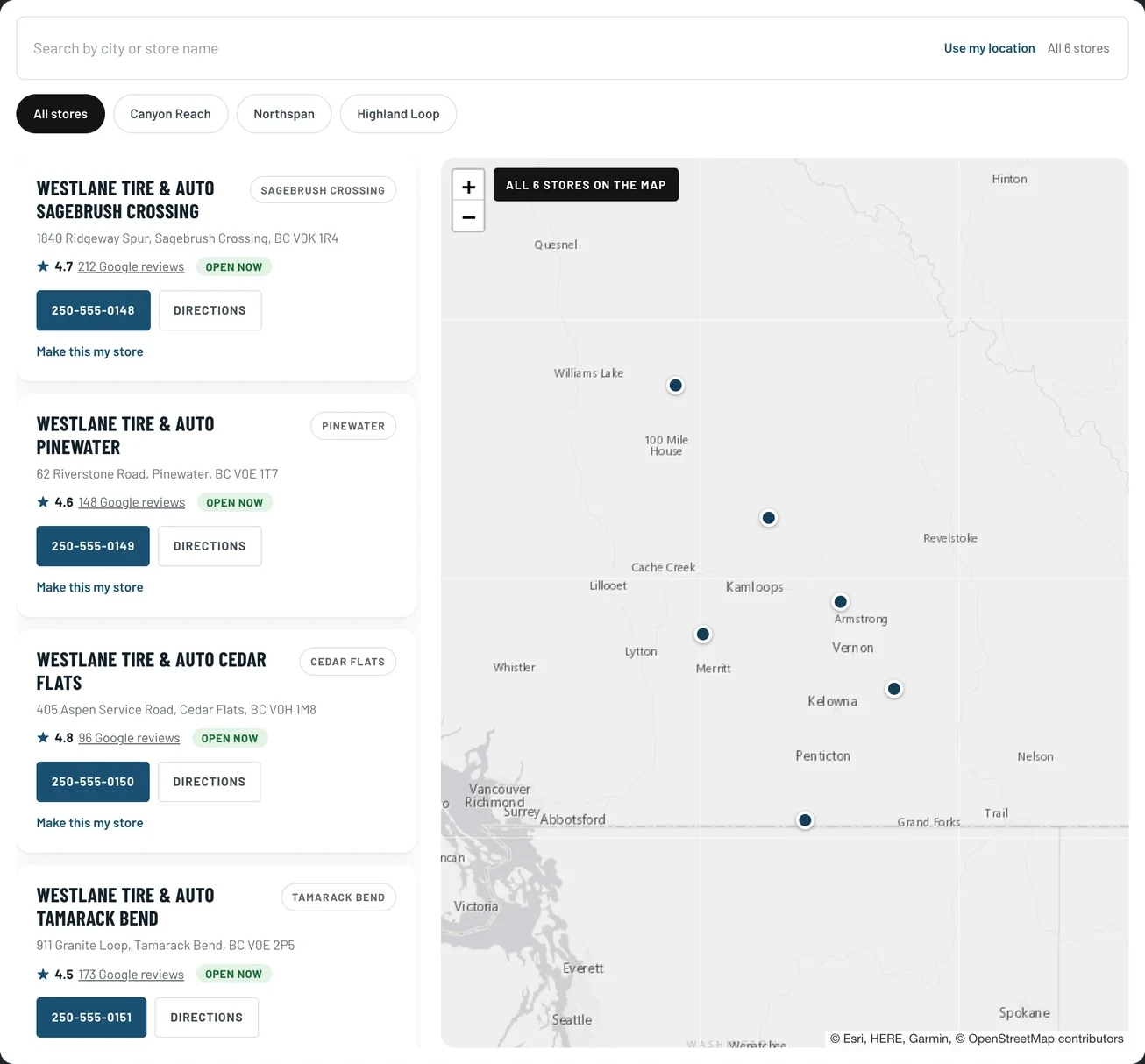Click Sagebrush Crossing star rating icon
Screen dimensions: 1145x1064
tap(43, 266)
